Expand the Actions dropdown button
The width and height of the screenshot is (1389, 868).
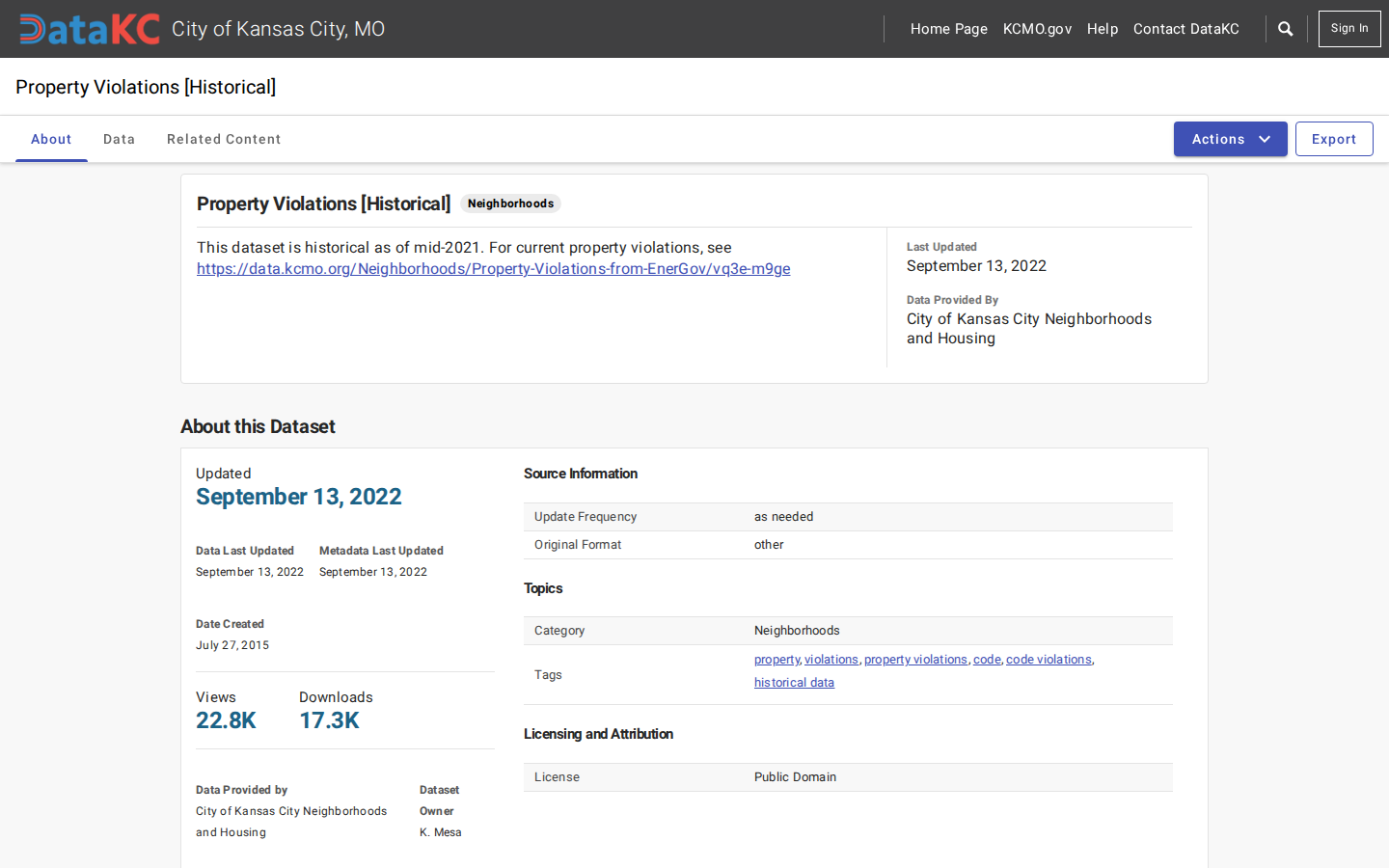1230,139
